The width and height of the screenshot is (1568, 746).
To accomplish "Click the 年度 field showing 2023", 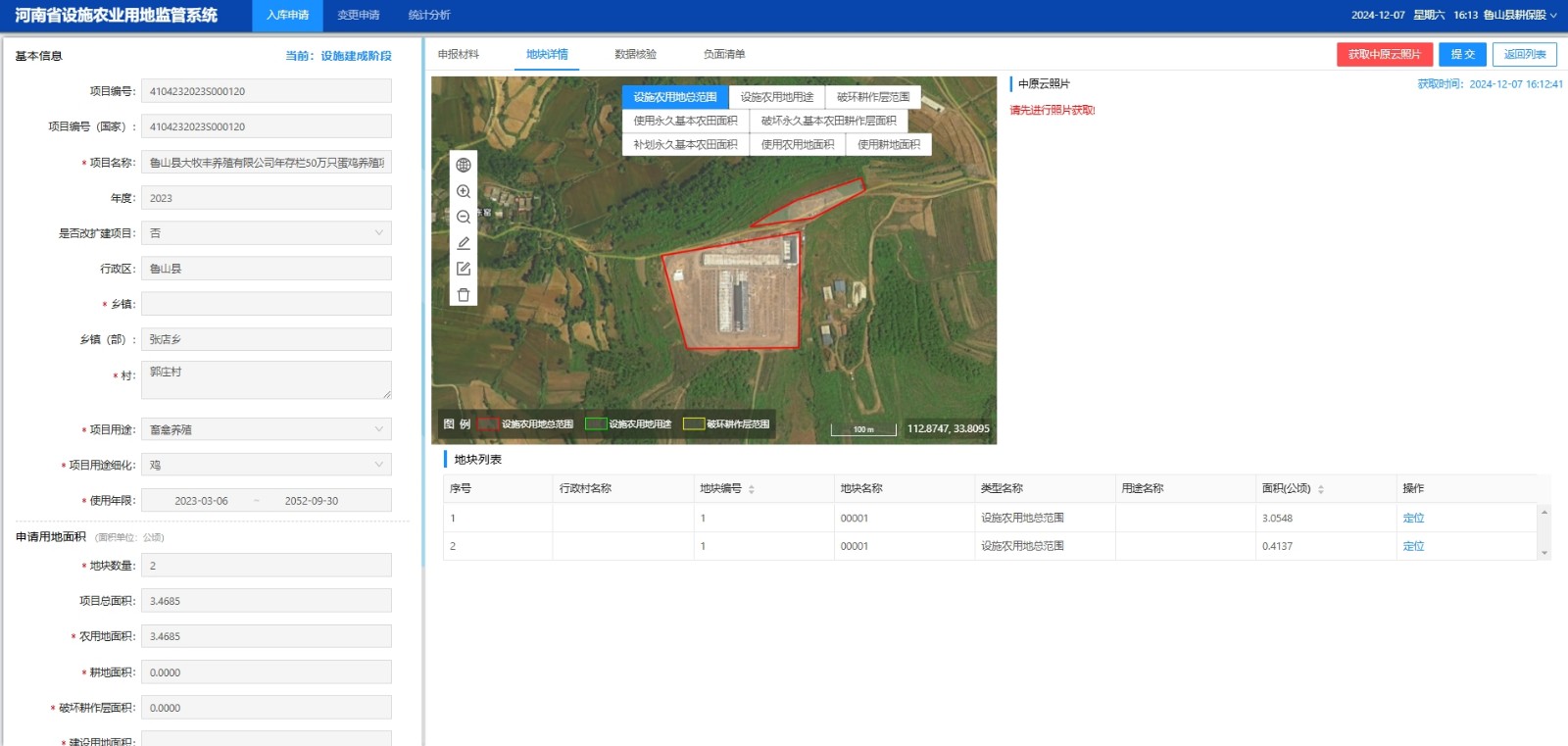I will 267,198.
